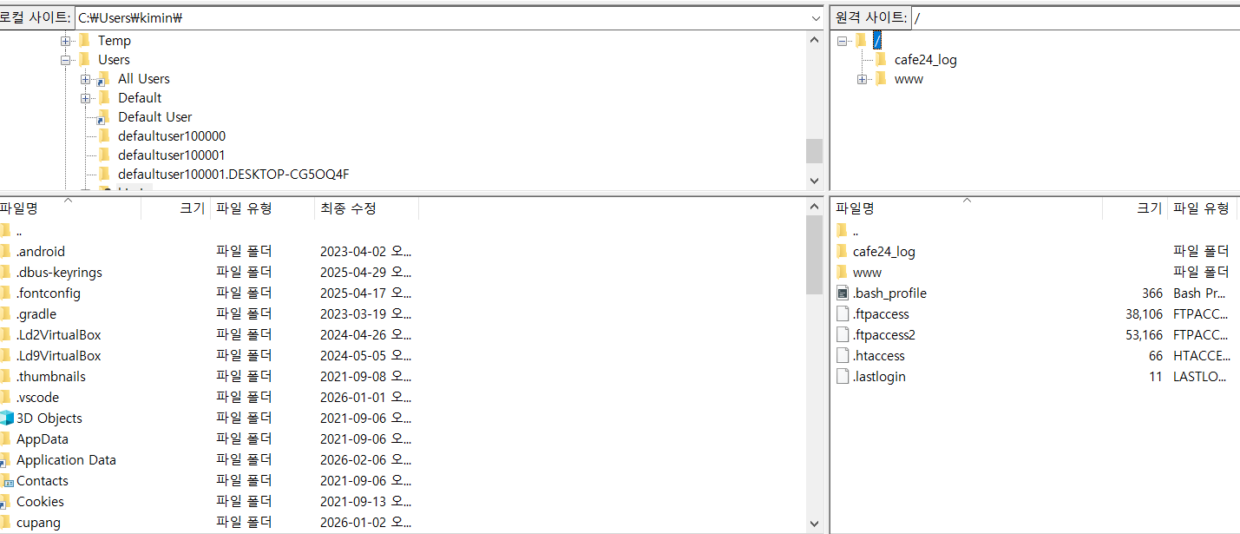The height and width of the screenshot is (534, 1240).
Task: Click the .bash_profile file icon
Action: tap(842, 293)
